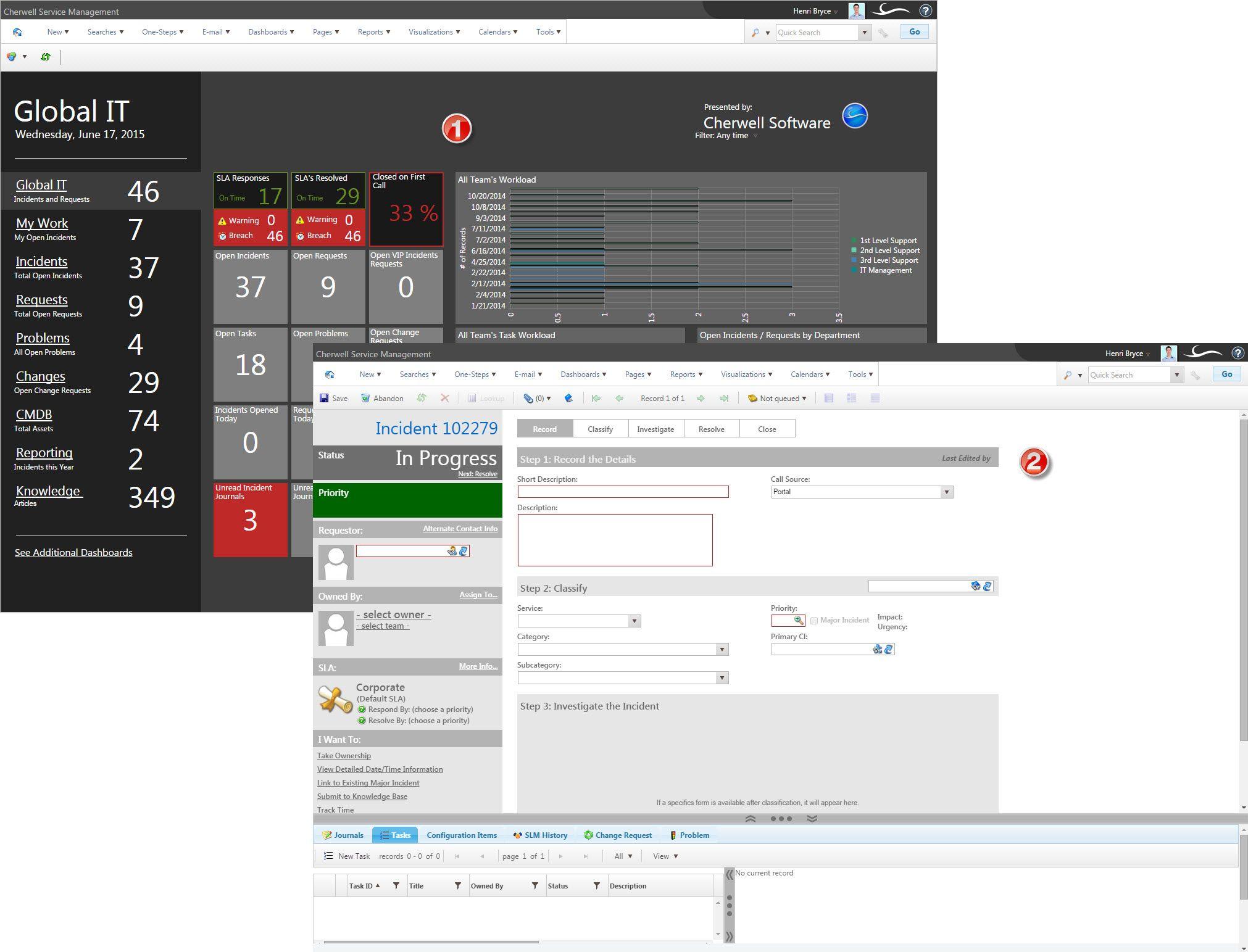
Task: Collapse the splitter using the double-up arrows
Action: click(x=751, y=819)
